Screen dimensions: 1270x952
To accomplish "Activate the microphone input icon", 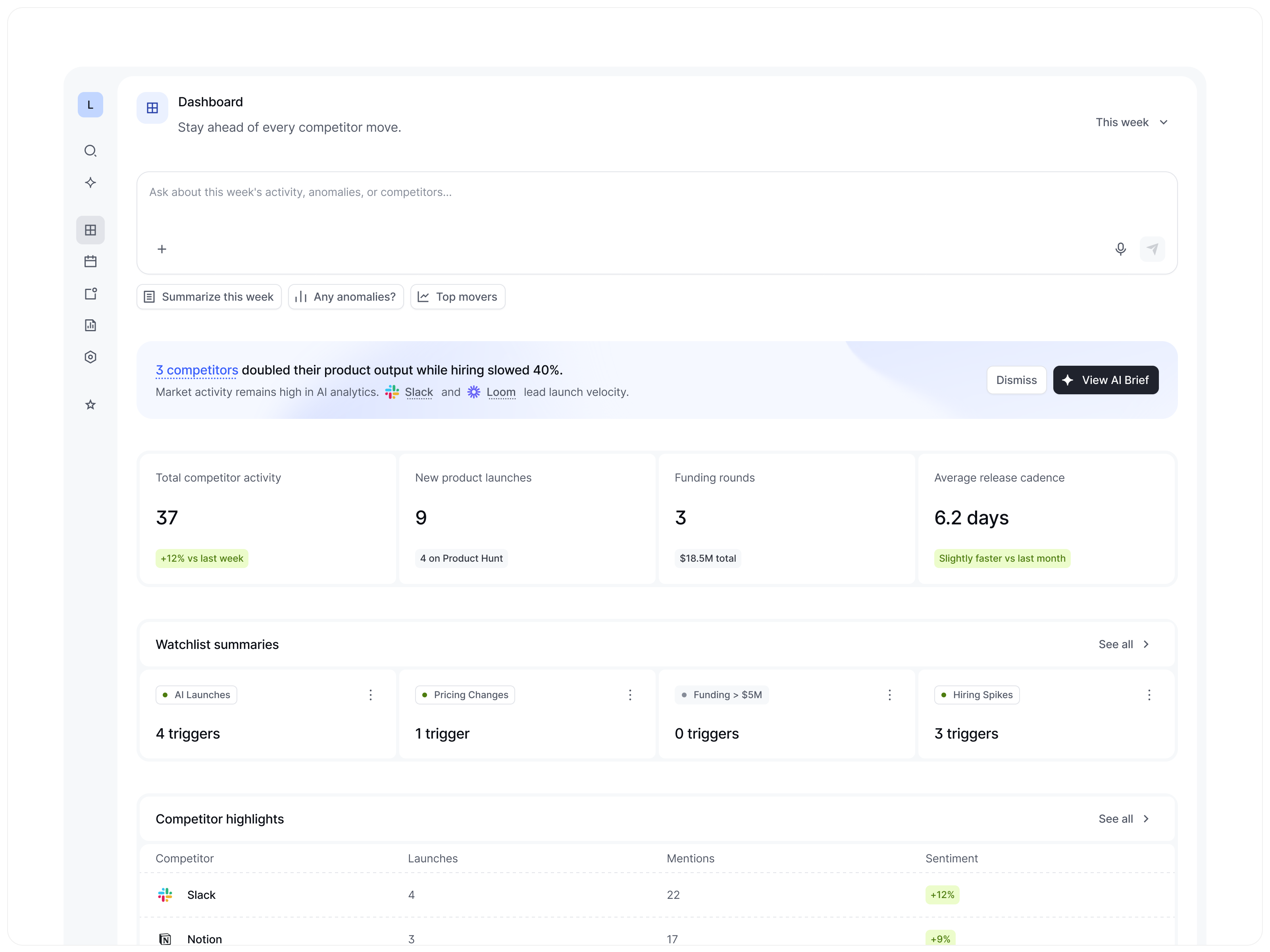I will (x=1121, y=249).
